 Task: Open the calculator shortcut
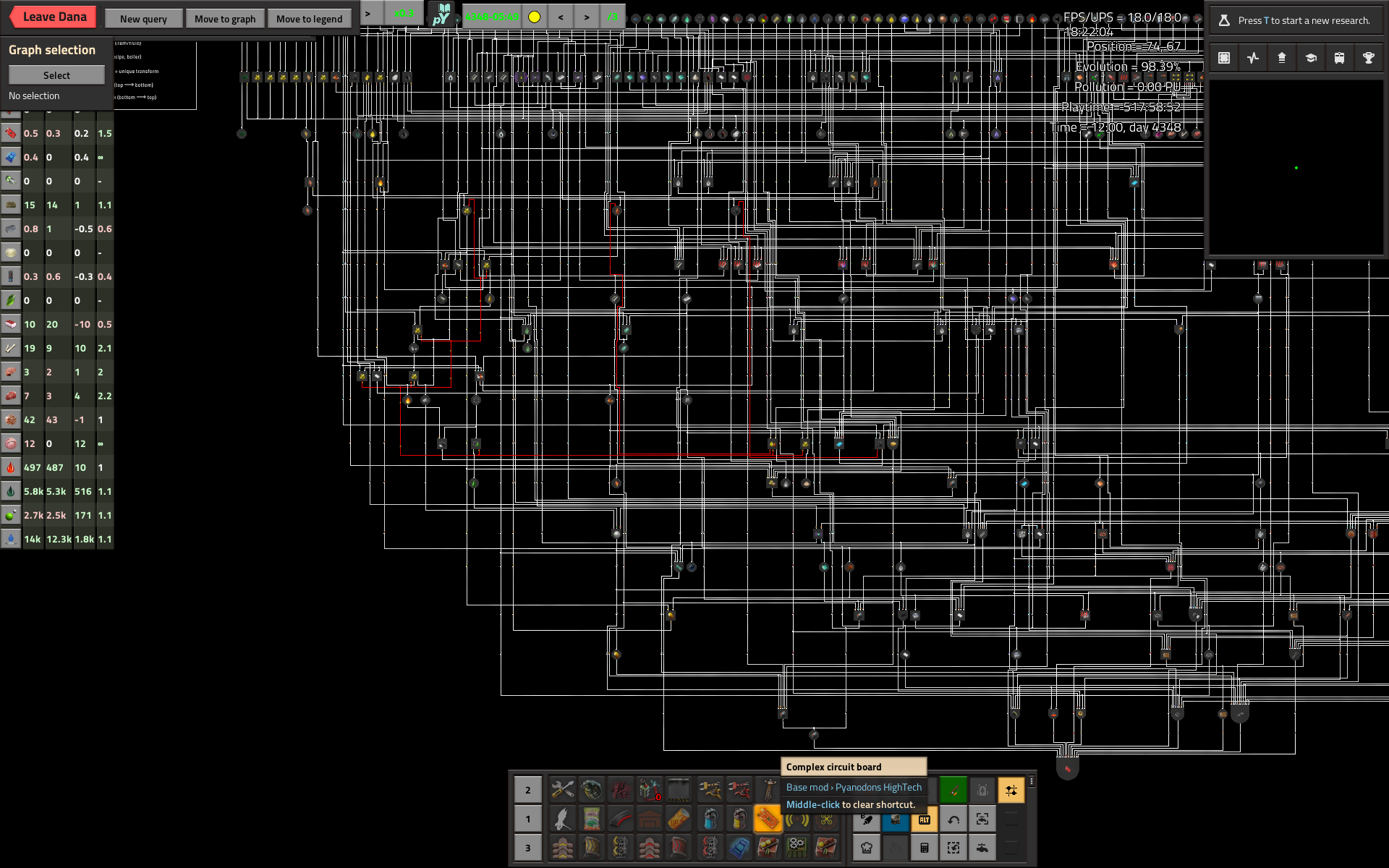click(925, 848)
